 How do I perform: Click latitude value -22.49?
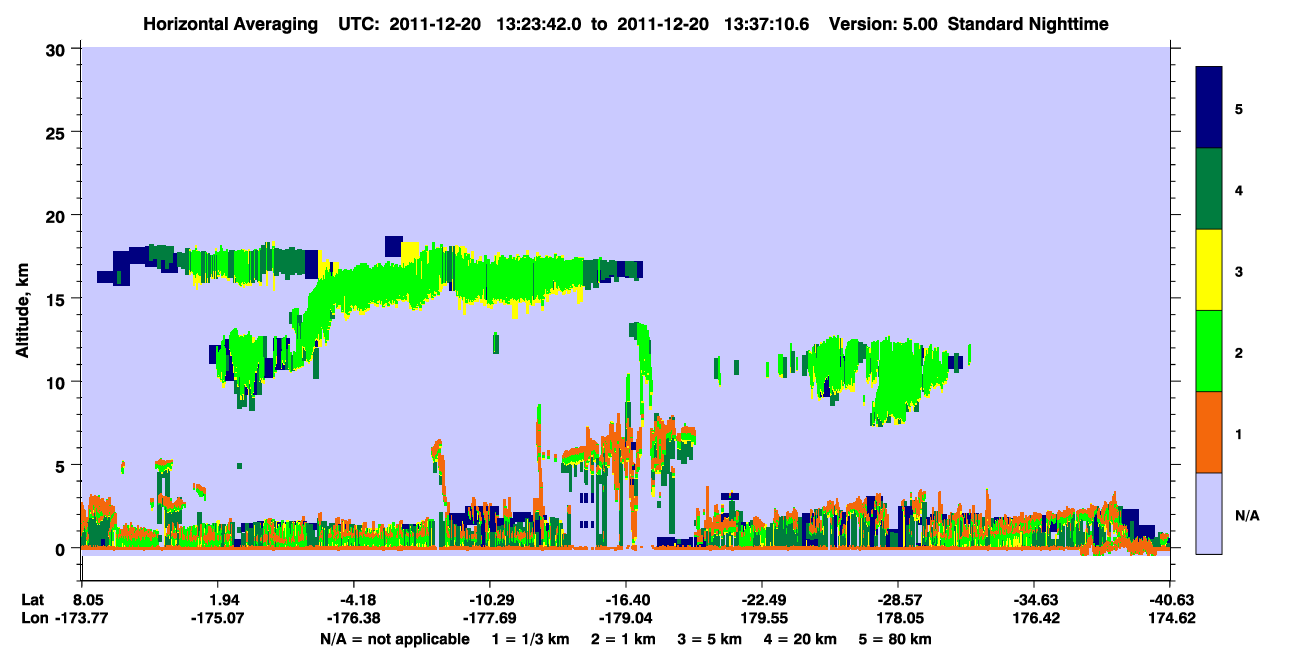point(762,600)
